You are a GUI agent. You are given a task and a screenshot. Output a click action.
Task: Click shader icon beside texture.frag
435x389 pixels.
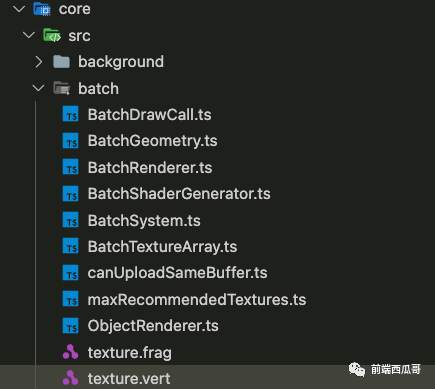(x=71, y=352)
